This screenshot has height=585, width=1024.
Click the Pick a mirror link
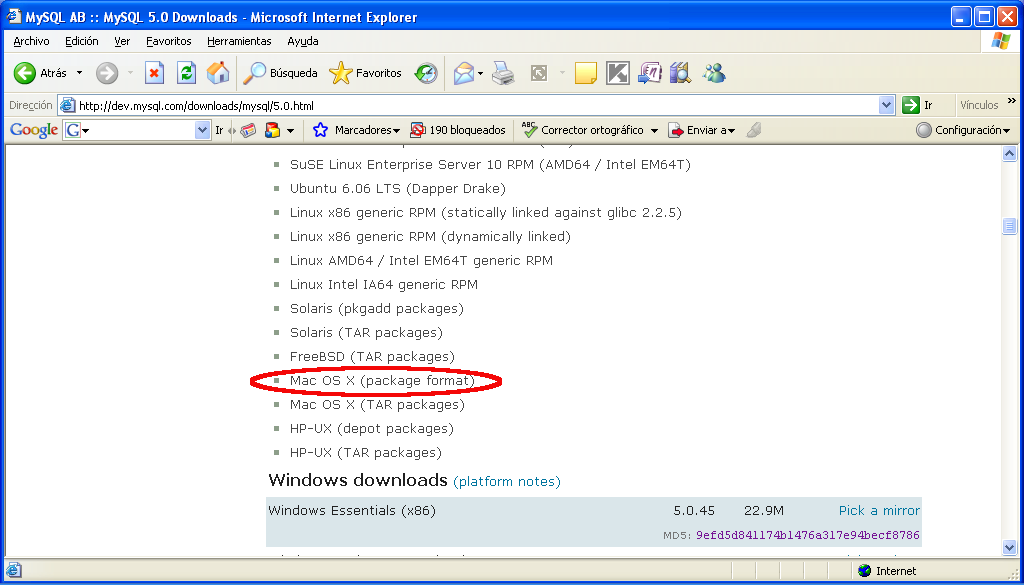click(x=879, y=511)
